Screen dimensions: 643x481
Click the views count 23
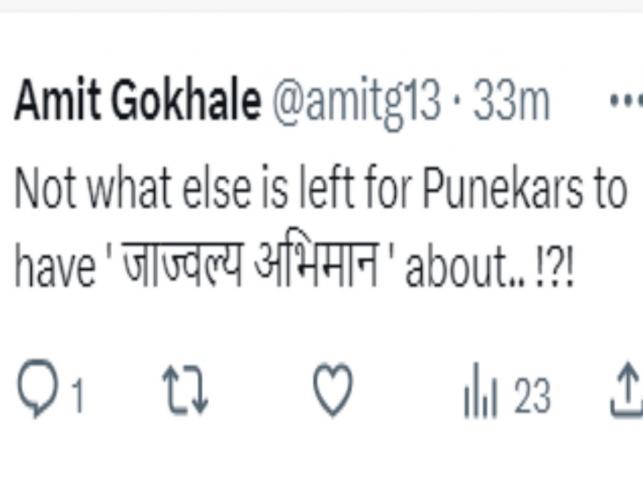pos(531,398)
